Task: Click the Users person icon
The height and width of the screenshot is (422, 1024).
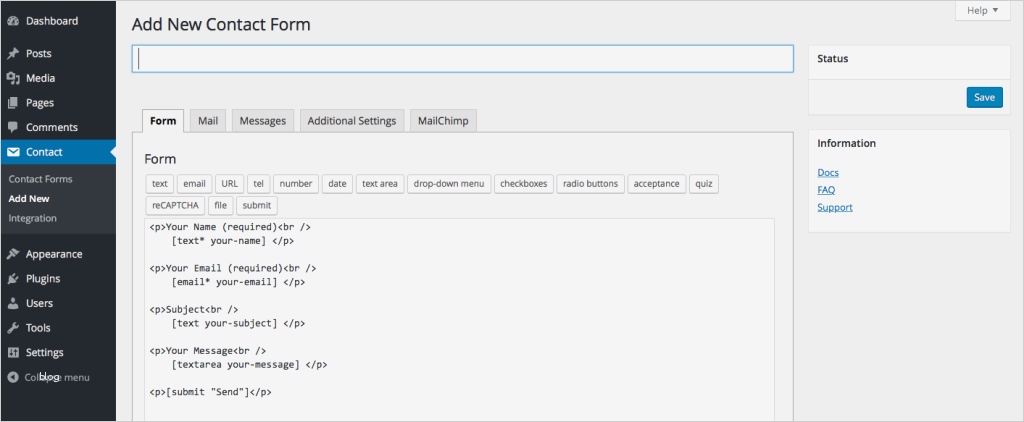Action: [13, 303]
